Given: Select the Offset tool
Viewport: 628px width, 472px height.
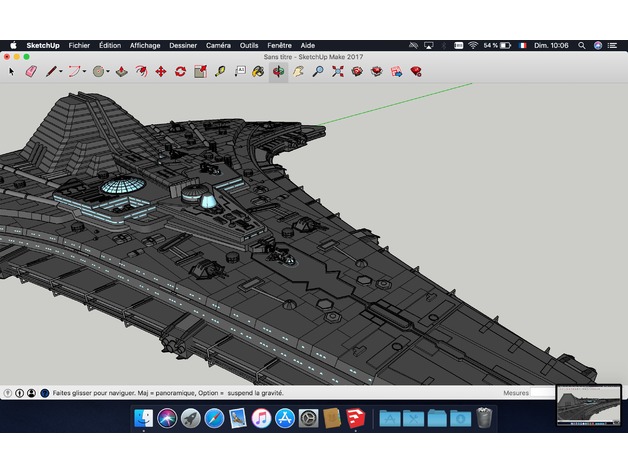Looking at the screenshot, I should coord(141,72).
